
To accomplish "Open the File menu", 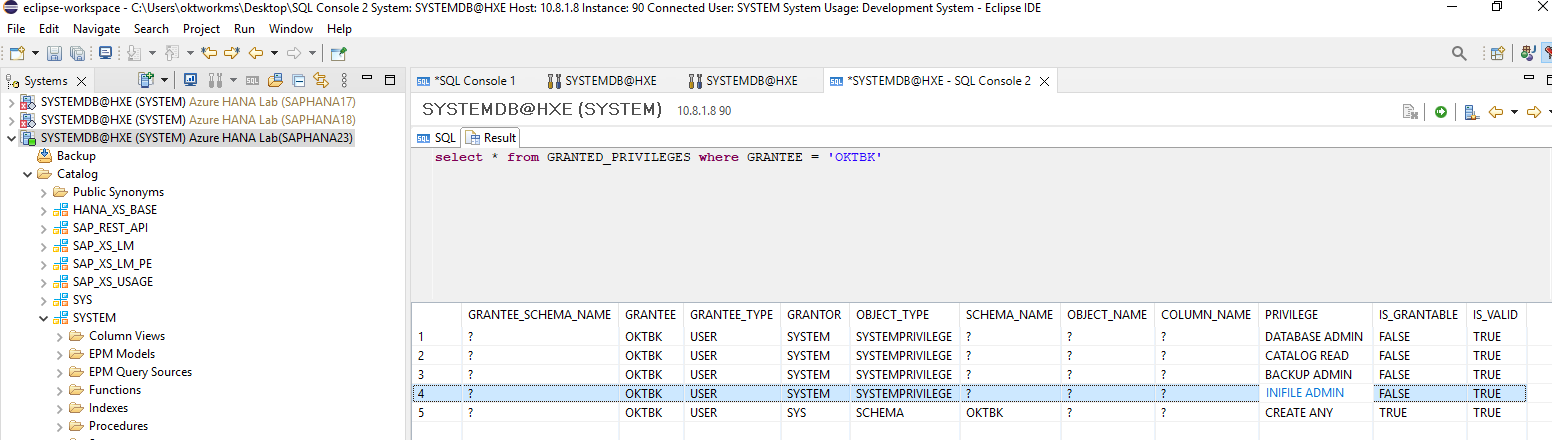I will [x=16, y=29].
